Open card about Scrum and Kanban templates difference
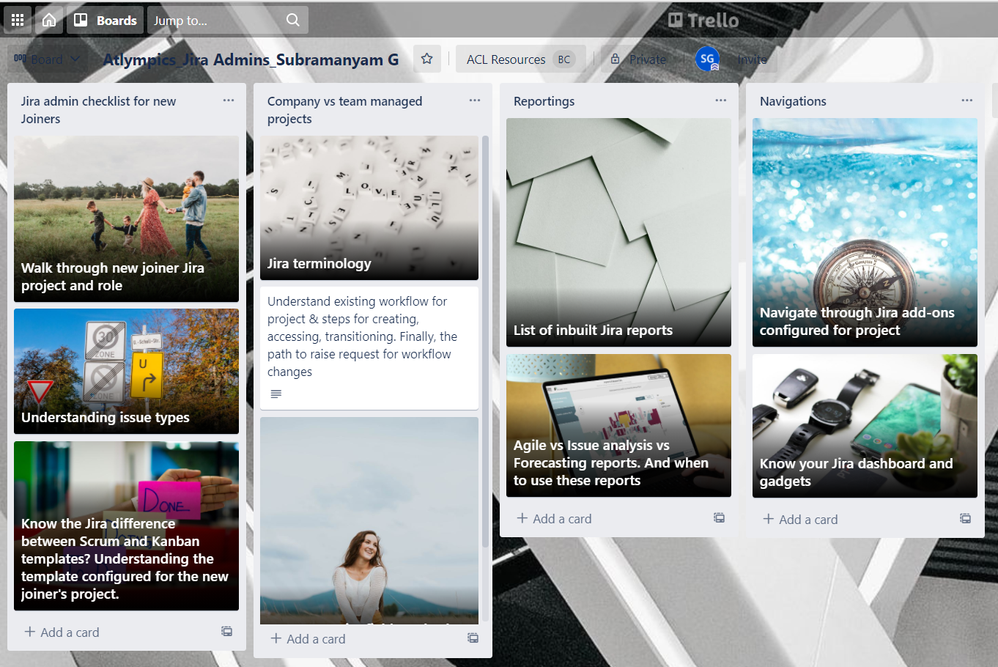Image resolution: width=998 pixels, height=667 pixels. [127, 526]
